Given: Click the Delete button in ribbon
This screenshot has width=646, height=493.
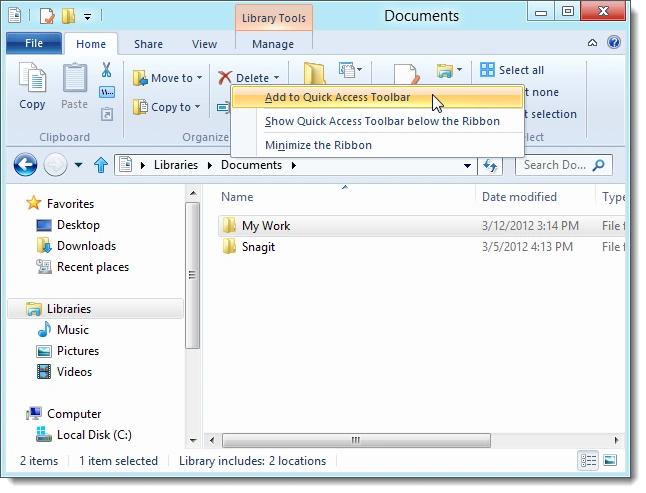Looking at the screenshot, I should (243, 77).
